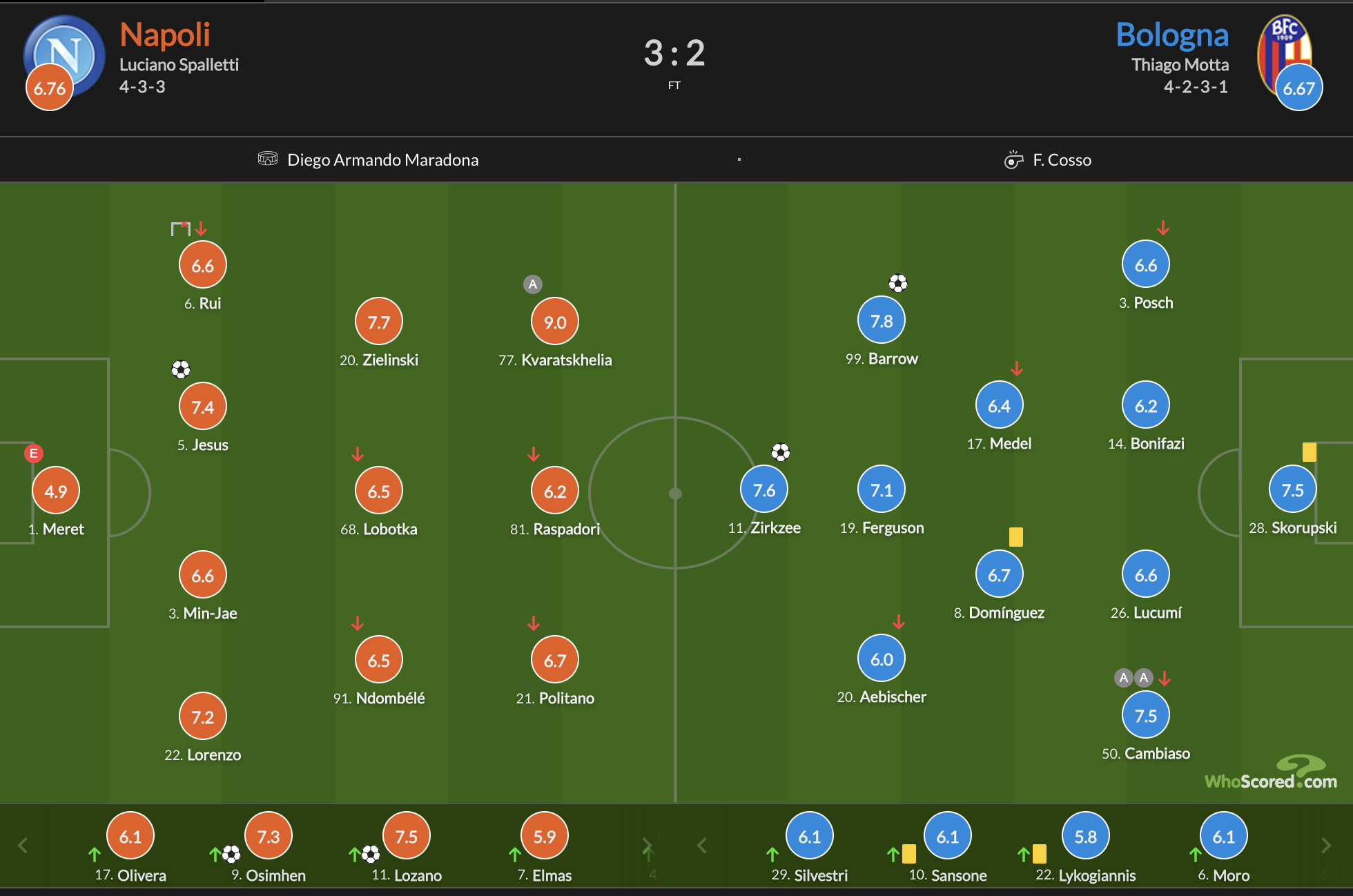
Task: Select Kvaratskhelia's 9.0 rating circle
Action: (554, 322)
